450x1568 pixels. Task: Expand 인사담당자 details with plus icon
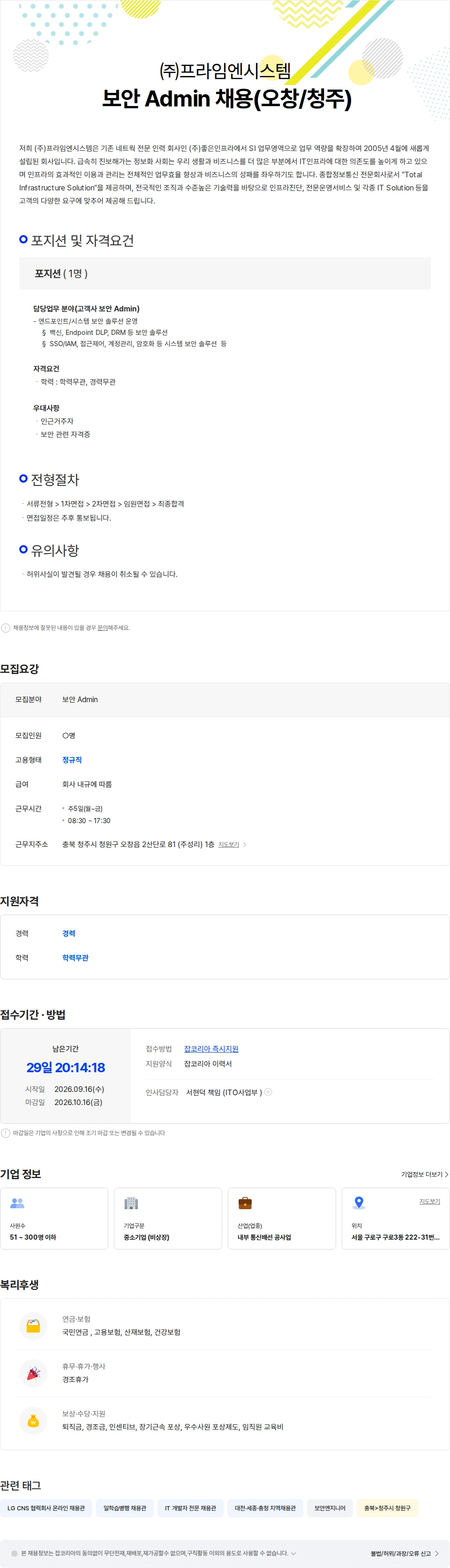tap(268, 1092)
